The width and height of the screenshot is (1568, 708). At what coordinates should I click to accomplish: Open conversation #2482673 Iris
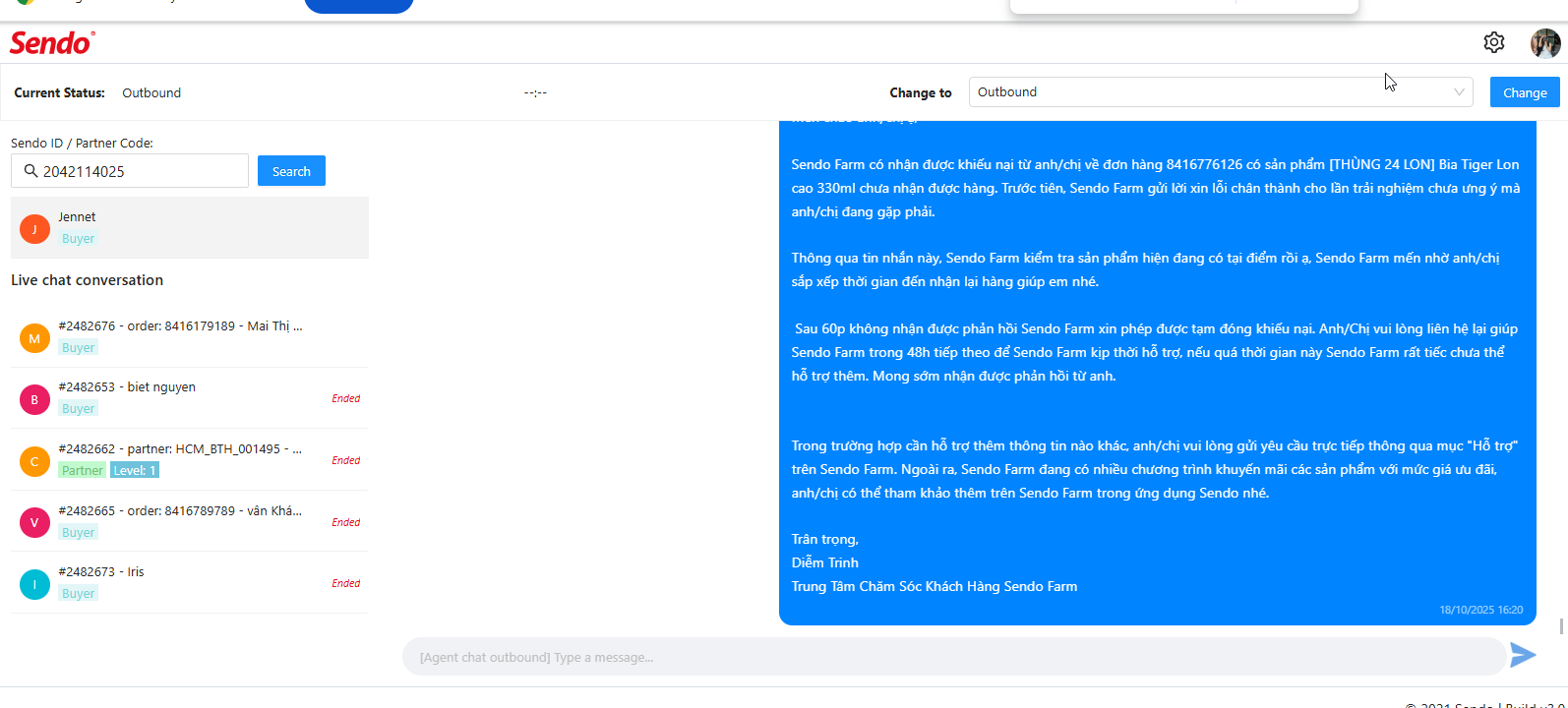click(190, 582)
